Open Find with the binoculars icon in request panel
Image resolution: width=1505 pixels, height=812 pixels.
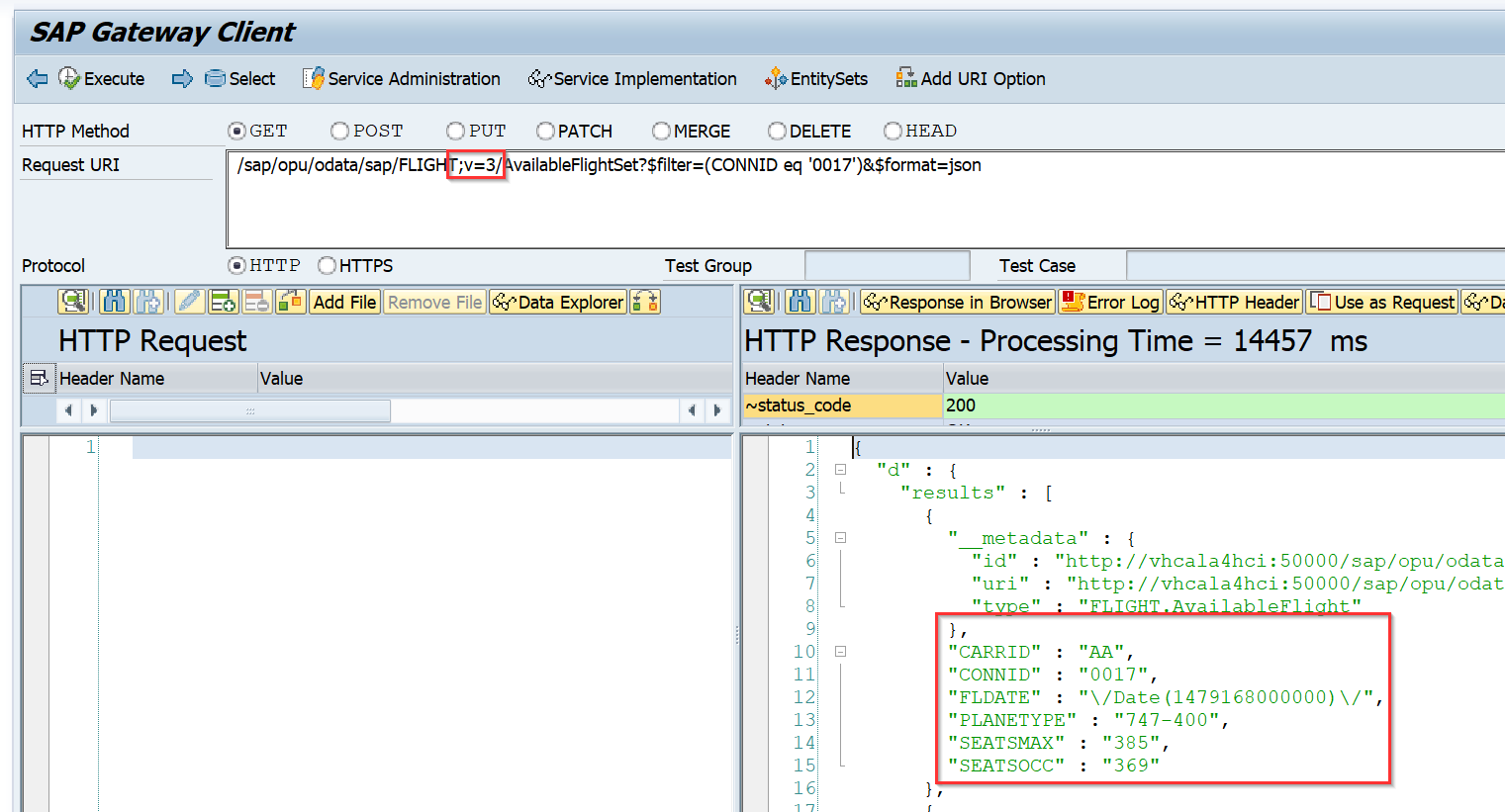[x=114, y=302]
